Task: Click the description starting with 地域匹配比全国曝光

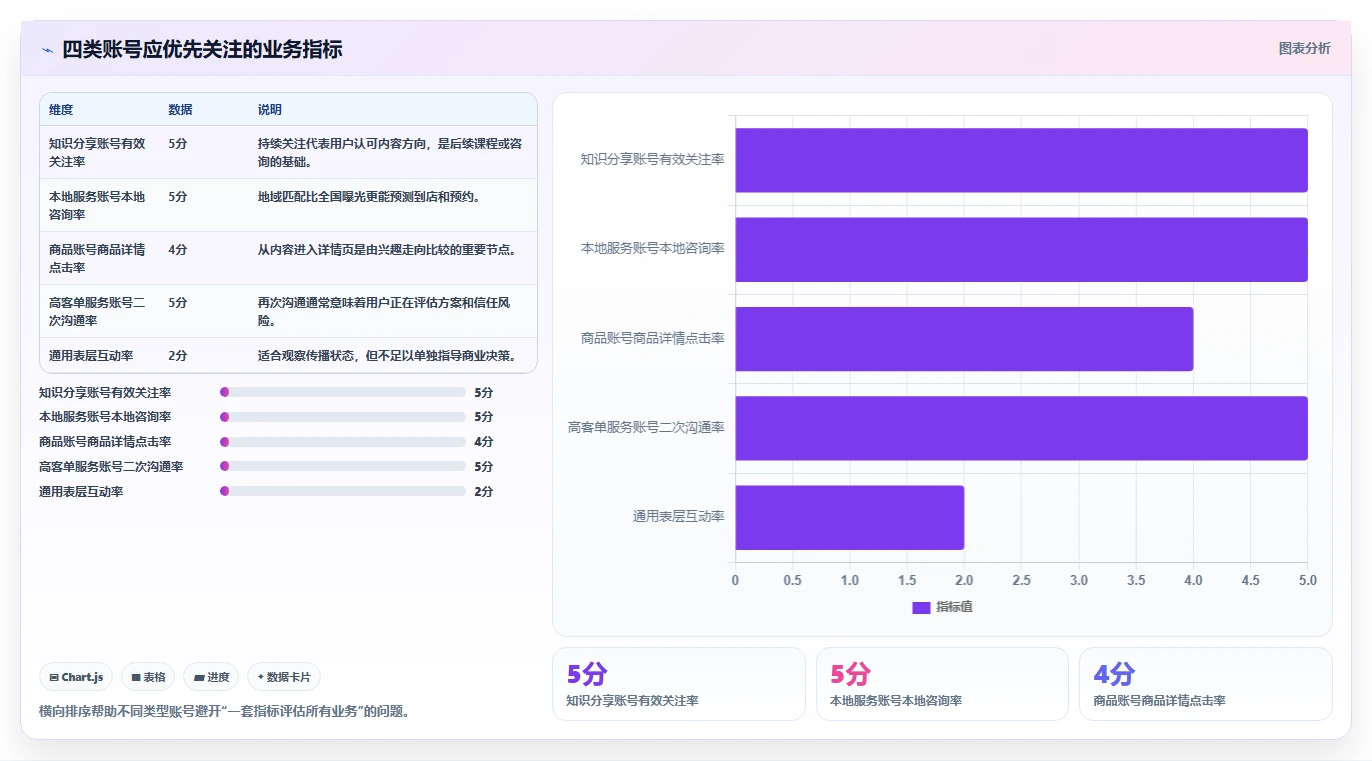Action: [x=369, y=197]
